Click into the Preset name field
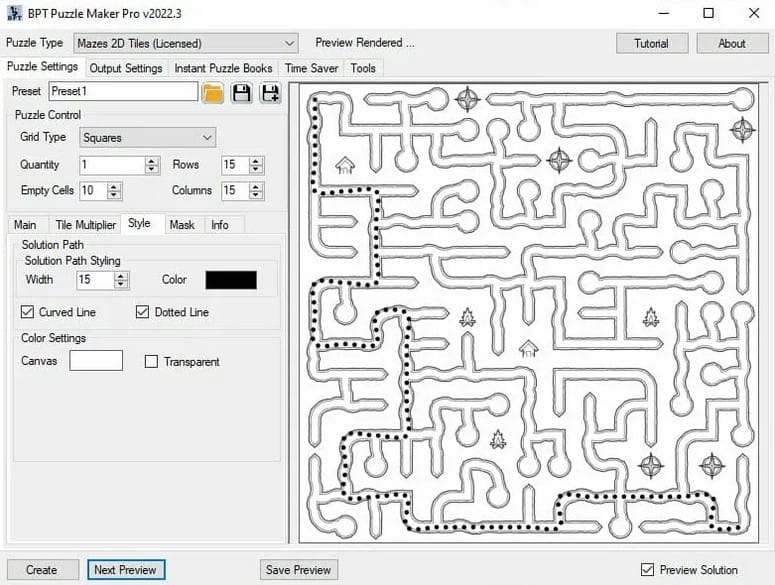775x585 pixels. 122,92
